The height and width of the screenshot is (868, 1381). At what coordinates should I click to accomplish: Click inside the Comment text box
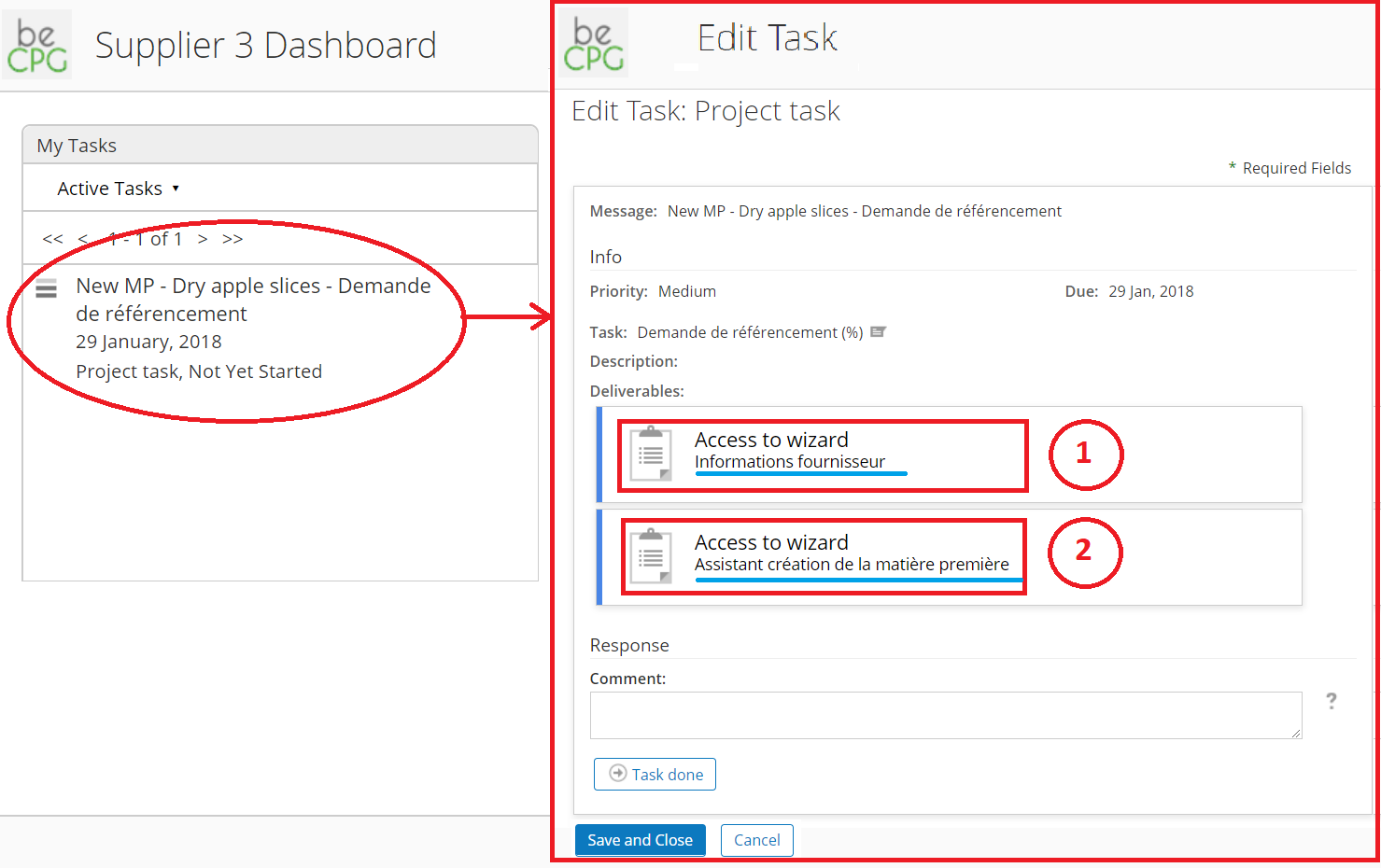pyautogui.click(x=946, y=715)
